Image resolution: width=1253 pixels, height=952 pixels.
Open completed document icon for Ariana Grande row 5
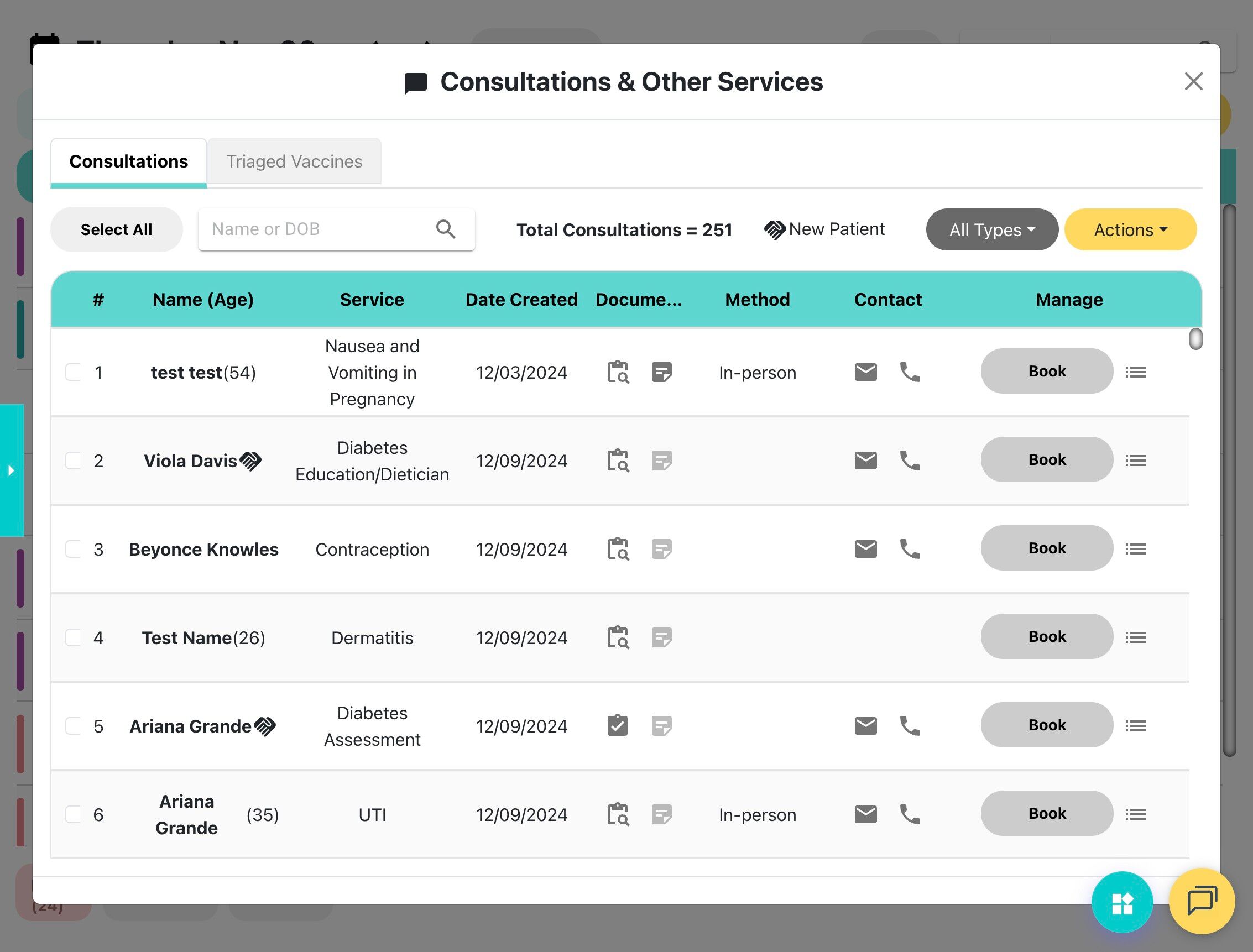click(618, 726)
